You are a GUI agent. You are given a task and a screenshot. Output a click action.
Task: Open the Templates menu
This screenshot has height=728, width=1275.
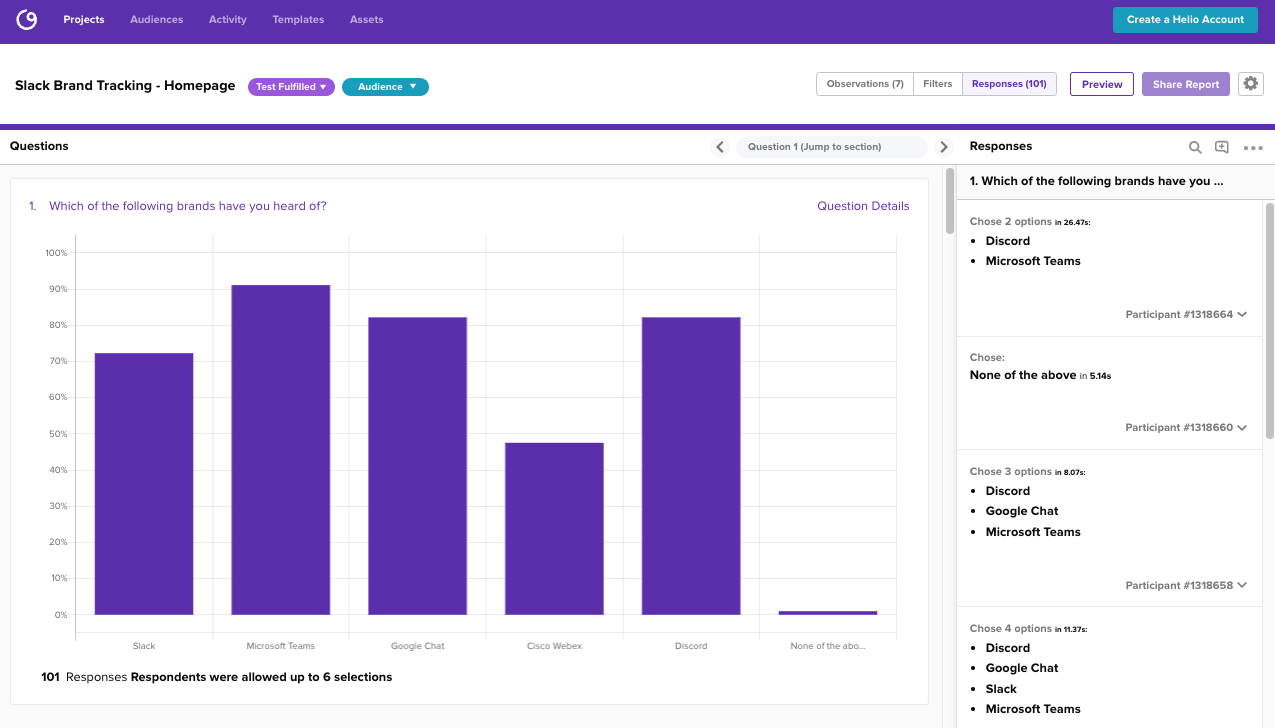click(x=298, y=20)
